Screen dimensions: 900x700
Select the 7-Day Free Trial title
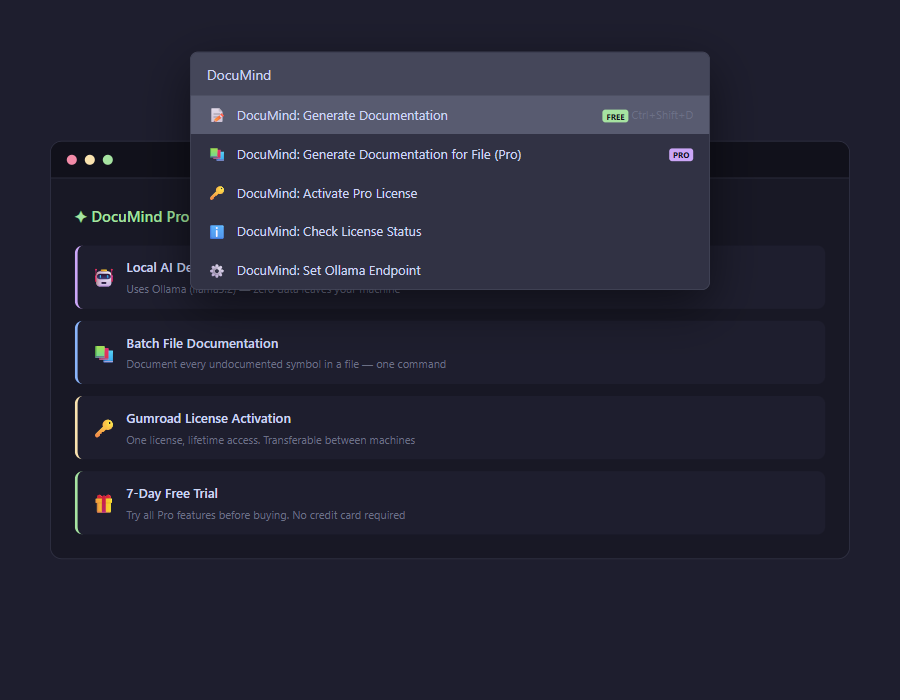coord(172,493)
